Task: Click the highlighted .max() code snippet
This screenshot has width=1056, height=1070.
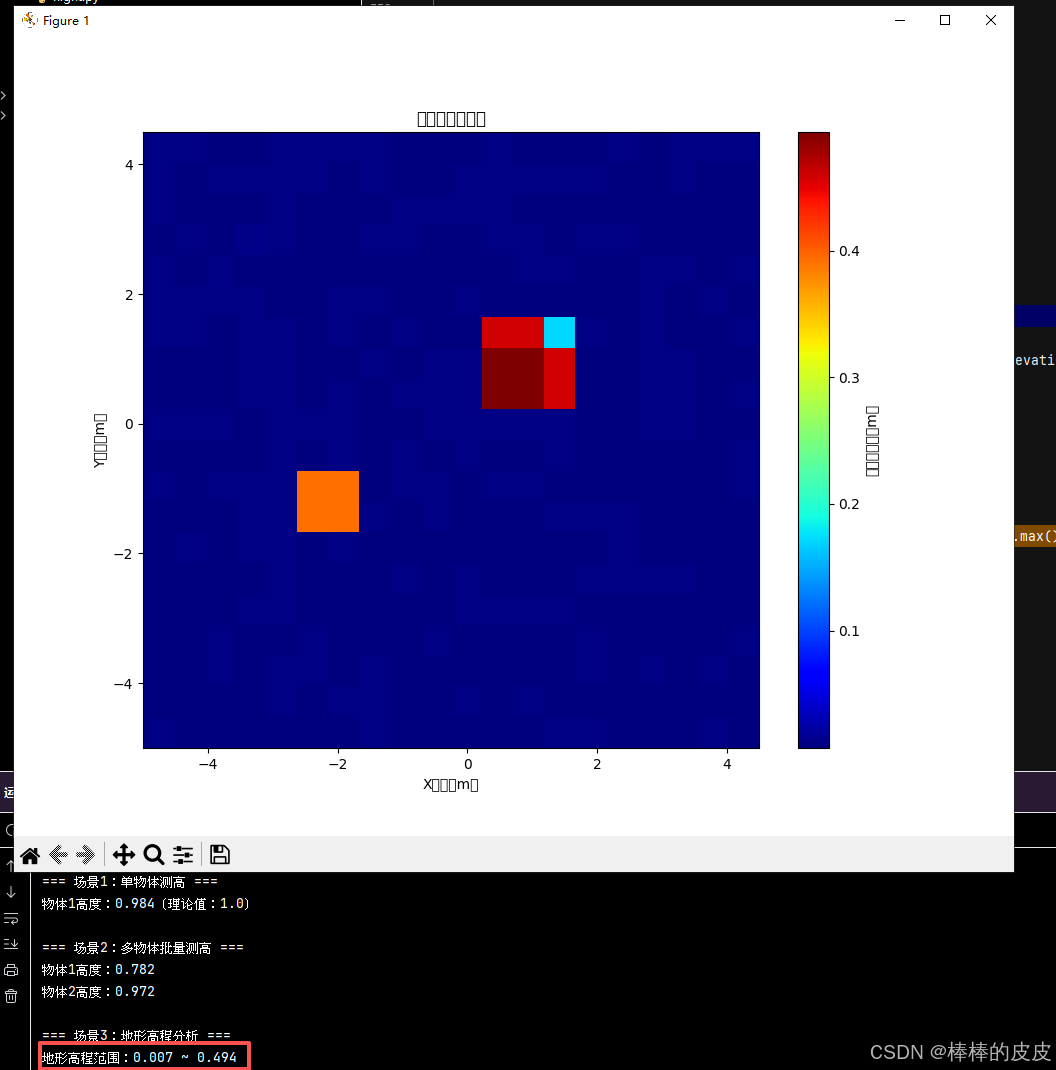Action: [x=1036, y=536]
